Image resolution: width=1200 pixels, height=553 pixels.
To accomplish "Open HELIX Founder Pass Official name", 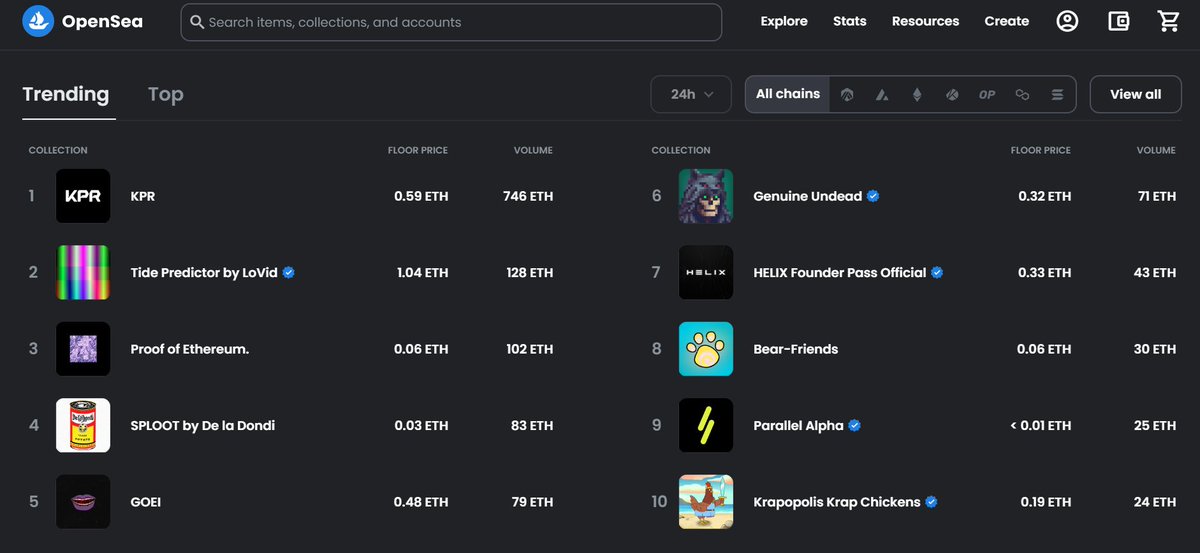I will coord(840,272).
